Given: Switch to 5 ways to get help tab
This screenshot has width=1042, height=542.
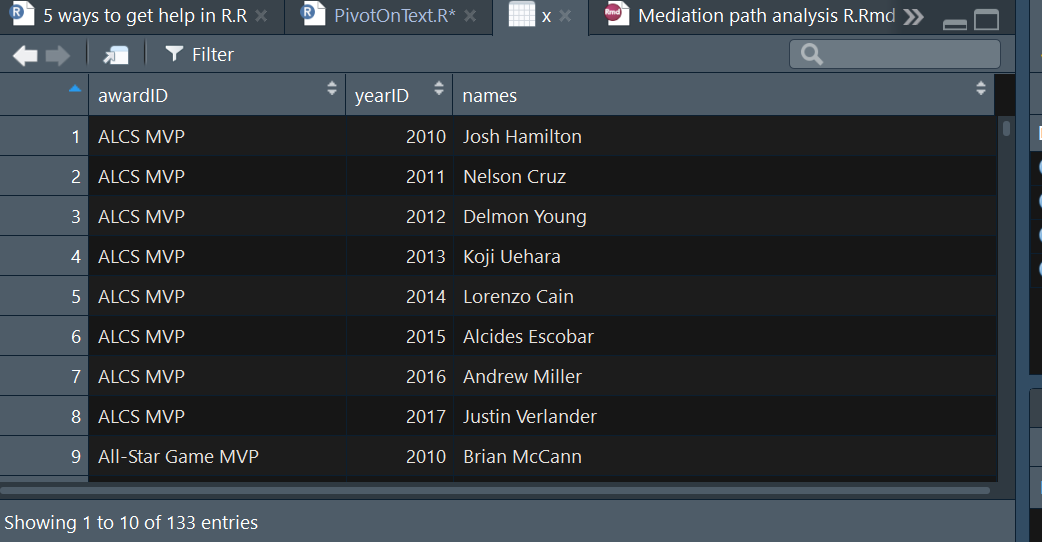Looking at the screenshot, I should (143, 16).
